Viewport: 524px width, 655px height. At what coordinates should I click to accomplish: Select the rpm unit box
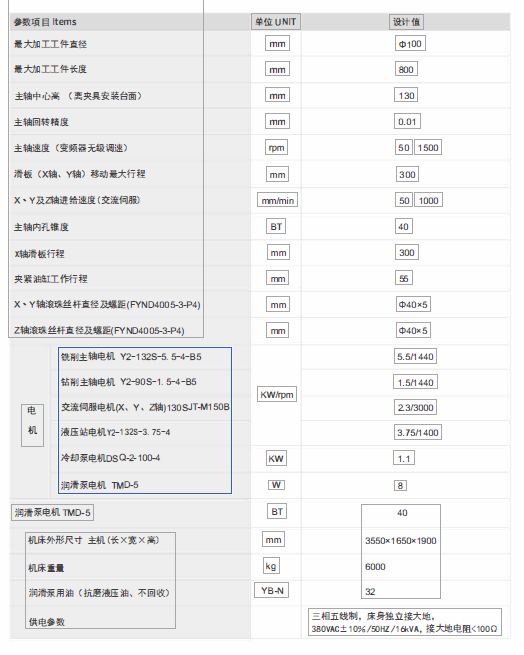(276, 147)
